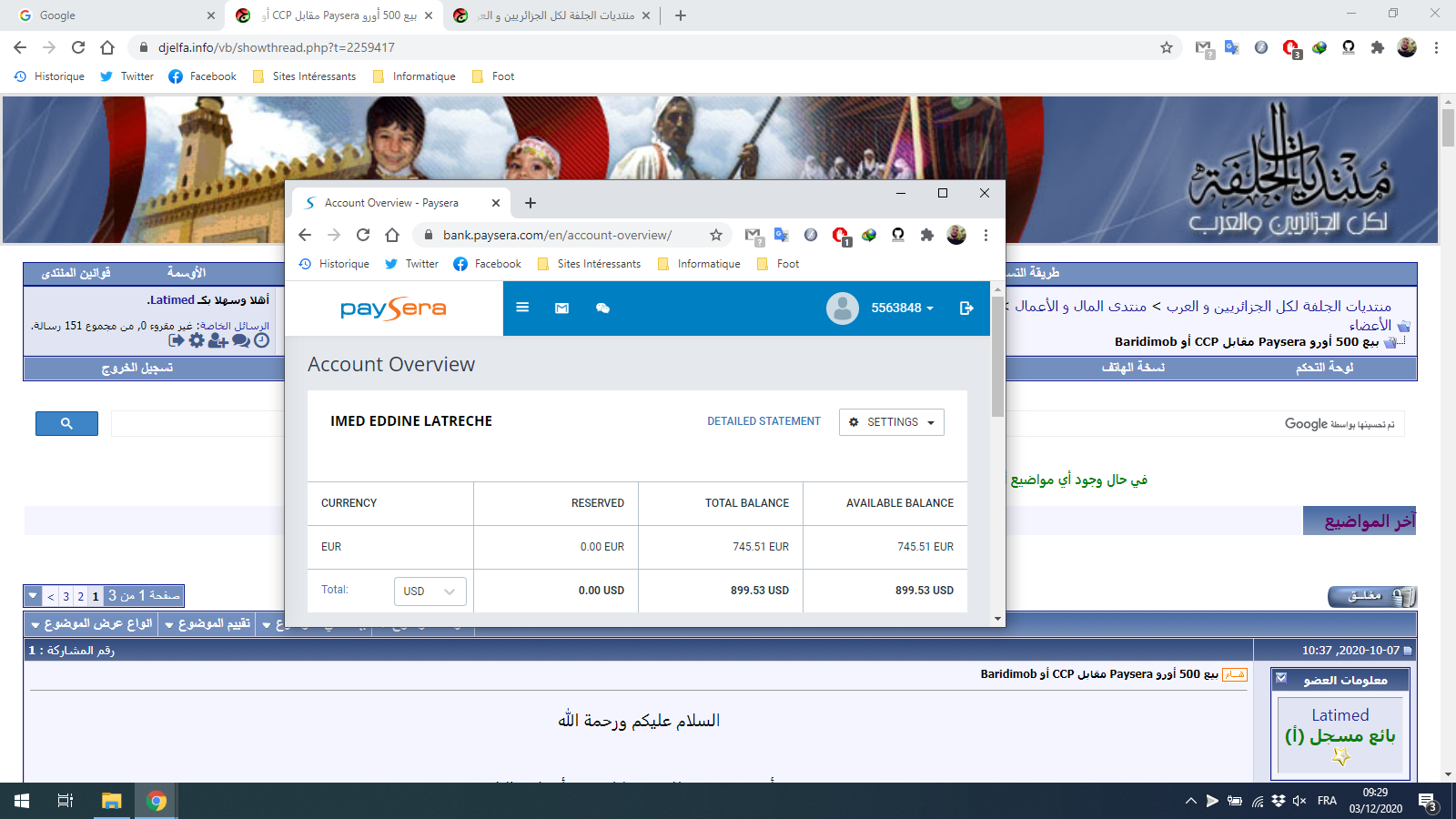Click the red AdBlock extension with badge 3
Screen dimensions: 1456x819
(x=1291, y=48)
